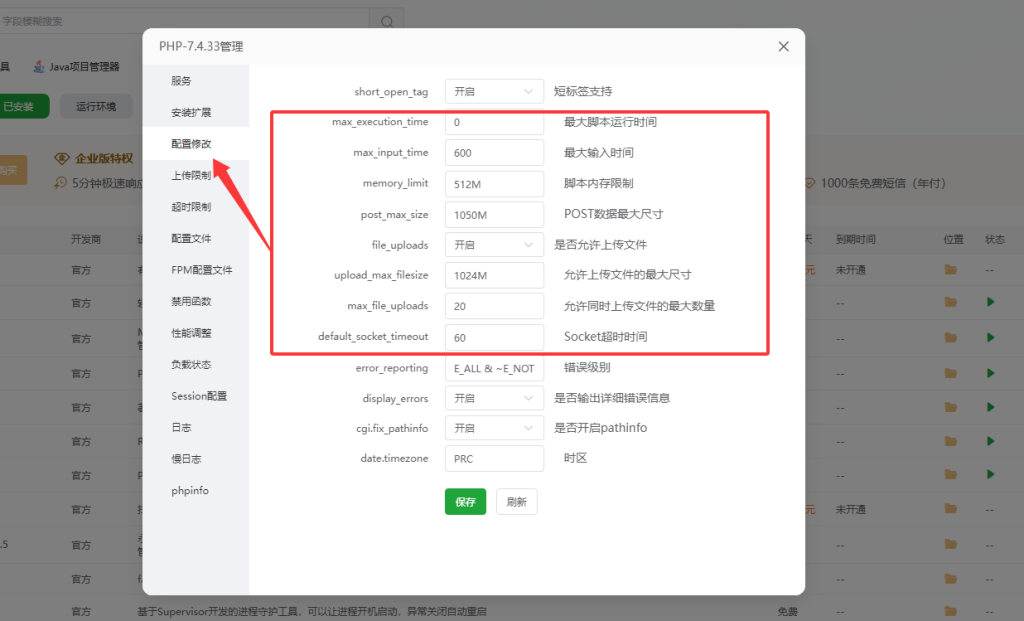Open the 配置文件 tab
Viewport: 1024px width, 621px height.
(x=196, y=238)
